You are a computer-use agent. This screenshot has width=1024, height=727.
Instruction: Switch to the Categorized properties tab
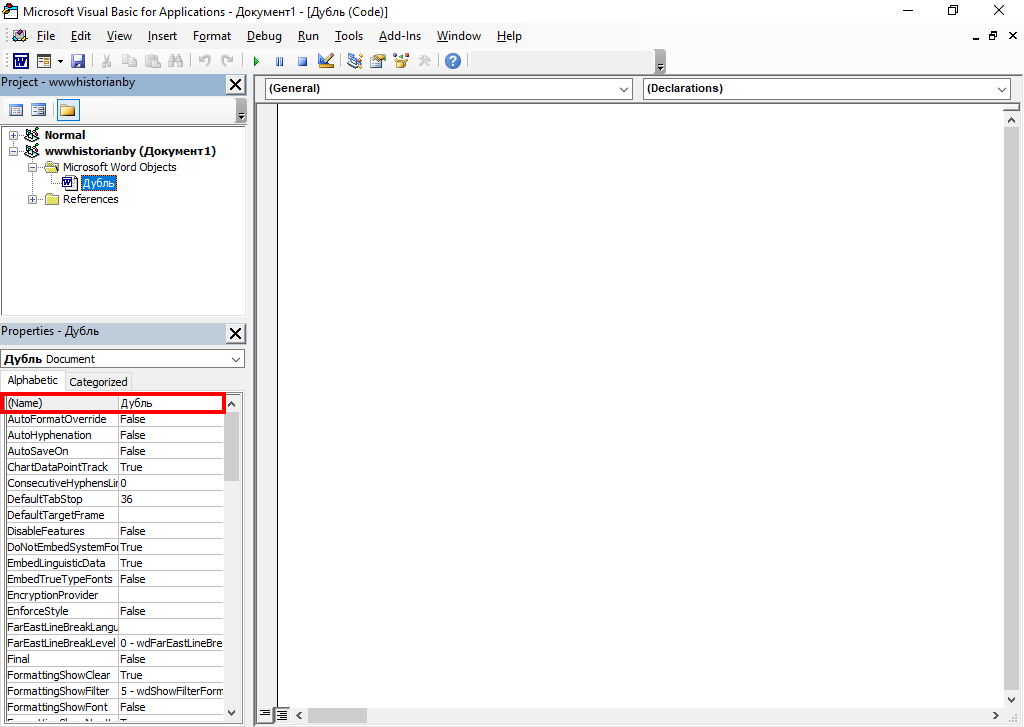point(98,382)
